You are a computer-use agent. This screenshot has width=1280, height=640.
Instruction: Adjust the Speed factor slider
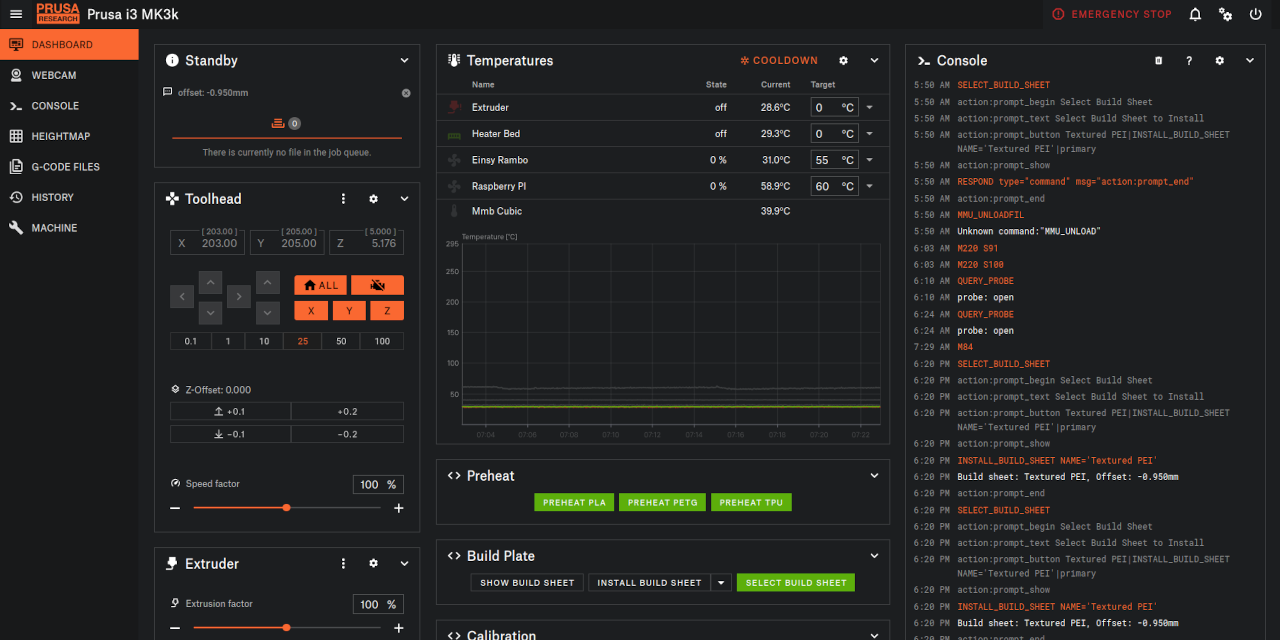pos(286,507)
